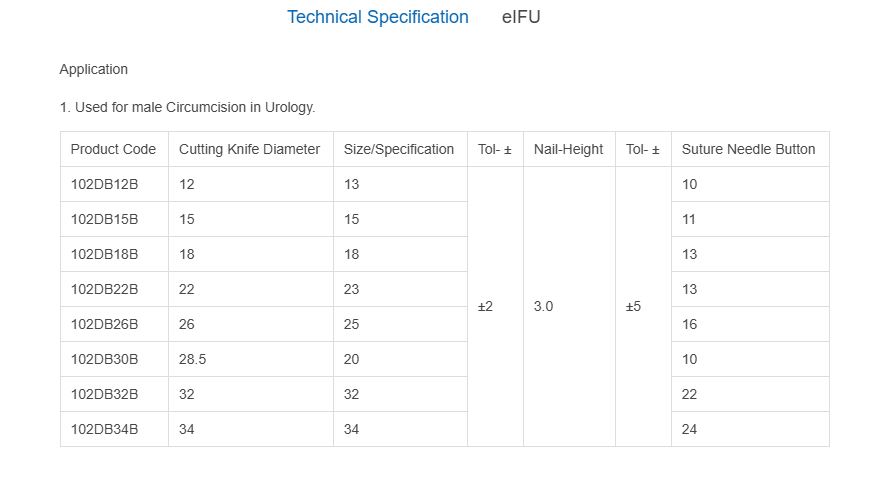Click the Suture Needle Button header

pos(748,149)
